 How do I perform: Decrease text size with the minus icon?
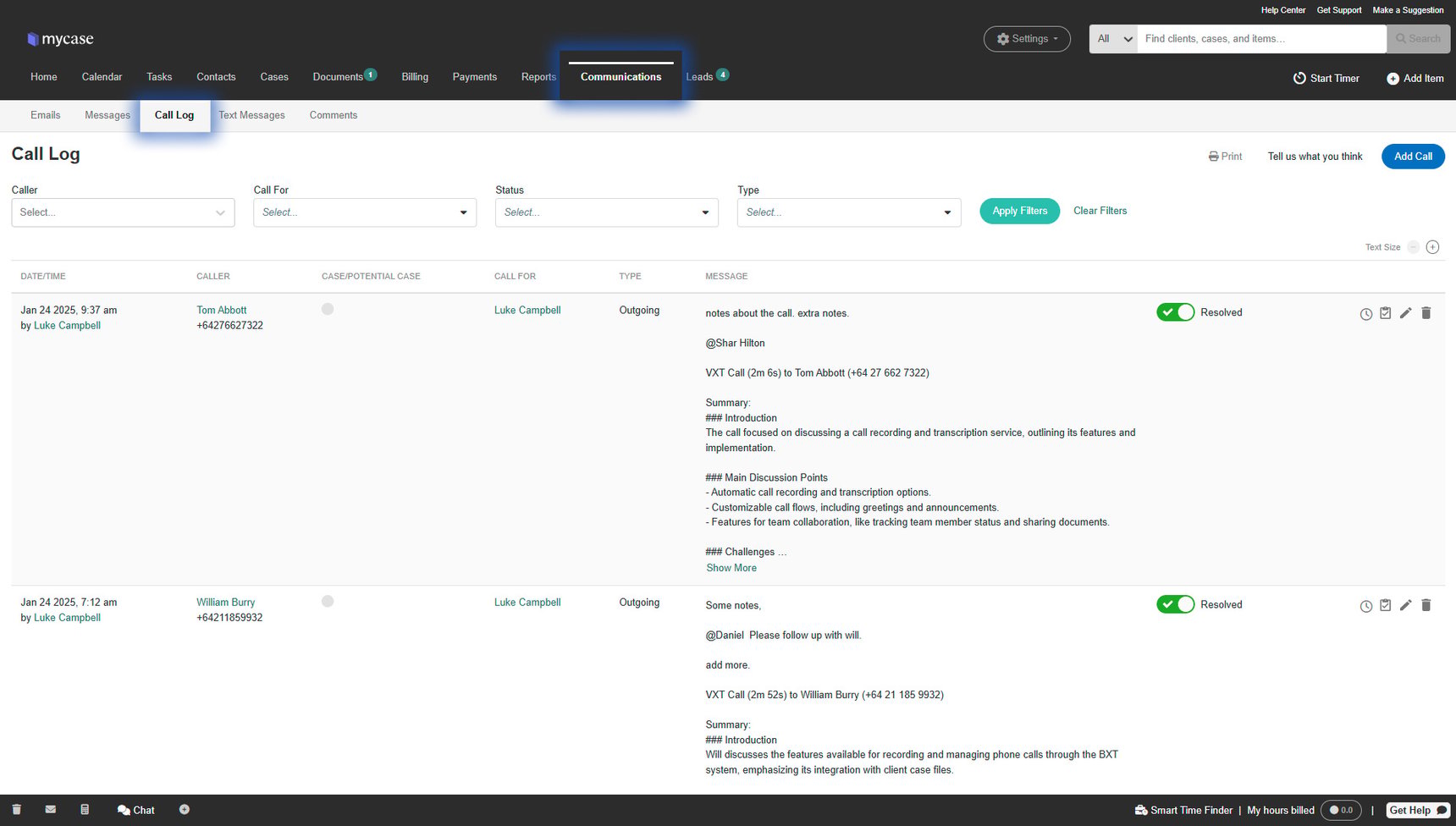(1413, 247)
